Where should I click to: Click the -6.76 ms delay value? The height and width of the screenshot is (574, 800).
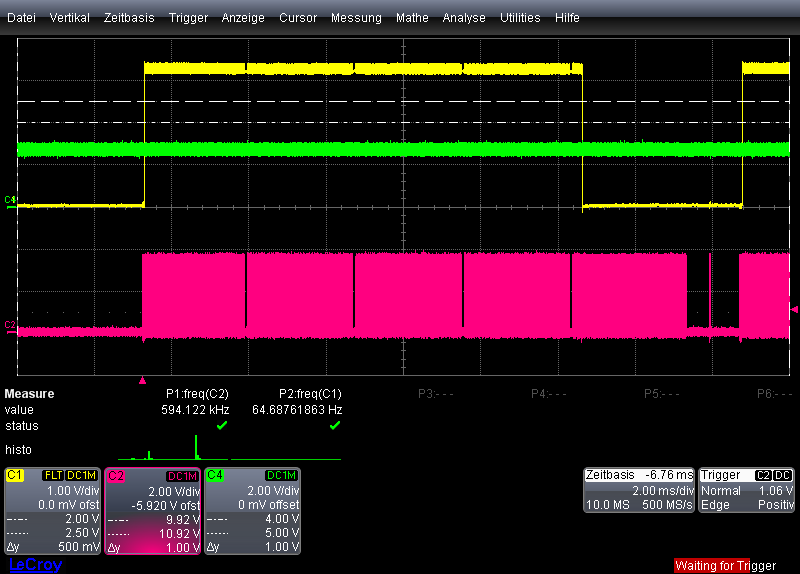click(669, 475)
